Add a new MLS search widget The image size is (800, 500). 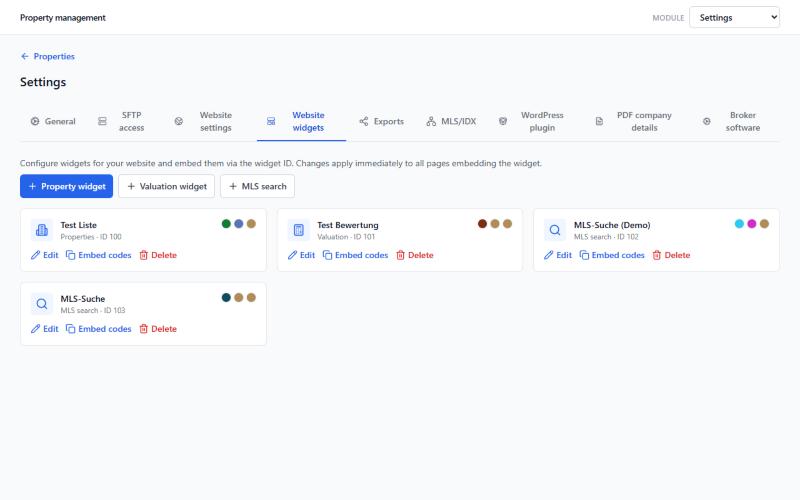[257, 186]
